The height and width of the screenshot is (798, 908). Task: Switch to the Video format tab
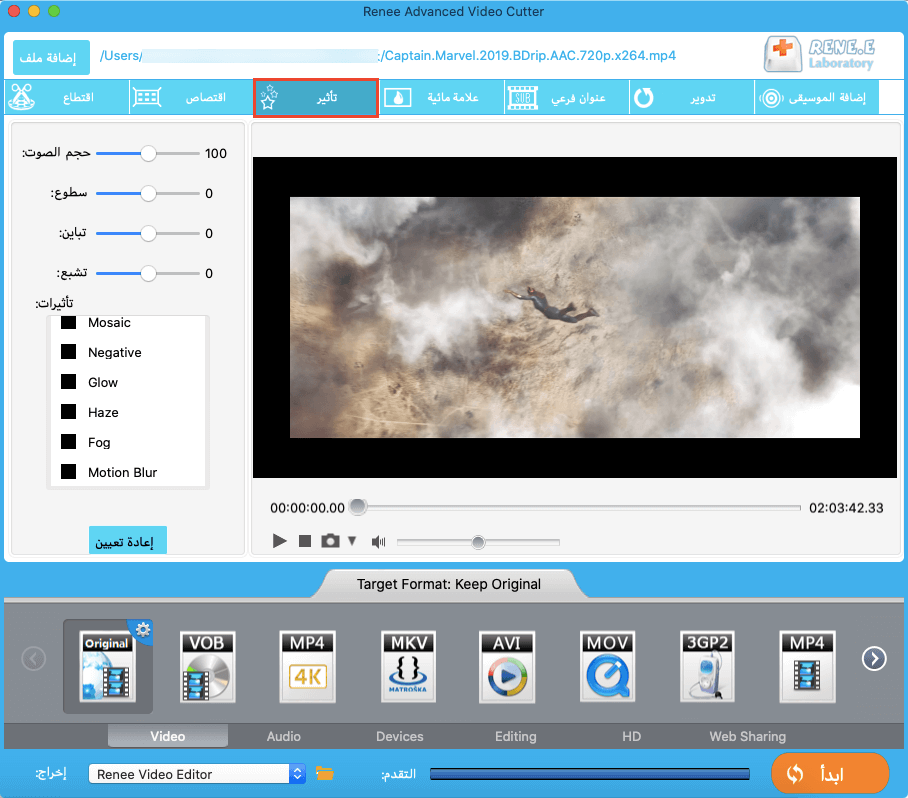click(x=168, y=736)
